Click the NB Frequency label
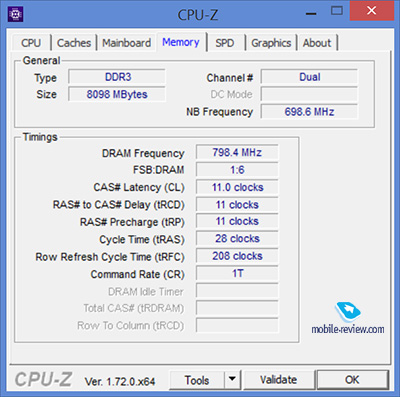The height and width of the screenshot is (397, 400). (219, 112)
